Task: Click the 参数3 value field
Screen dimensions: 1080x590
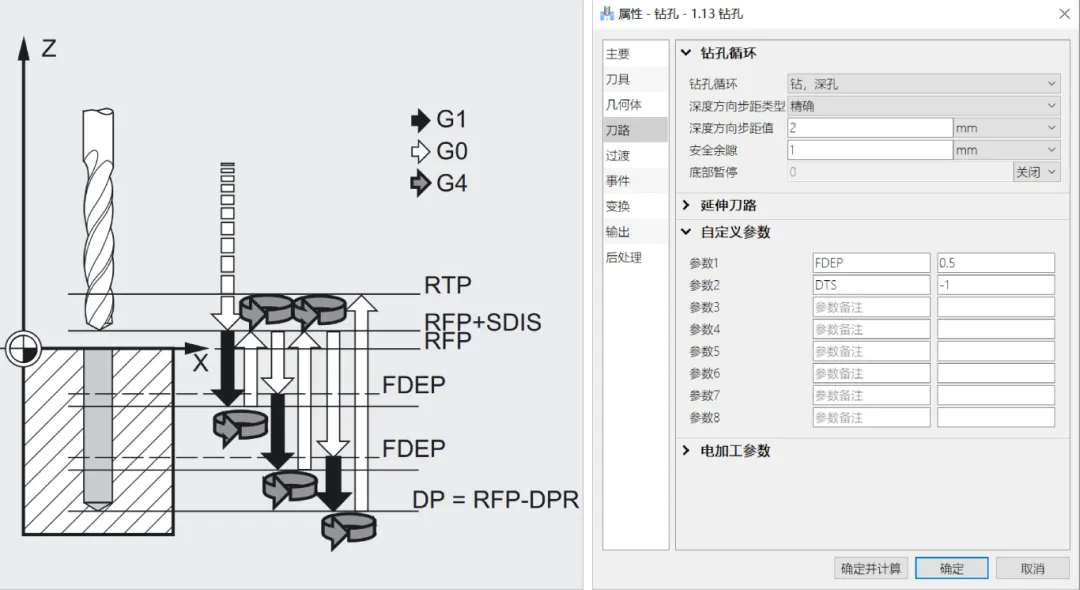Action: point(996,307)
